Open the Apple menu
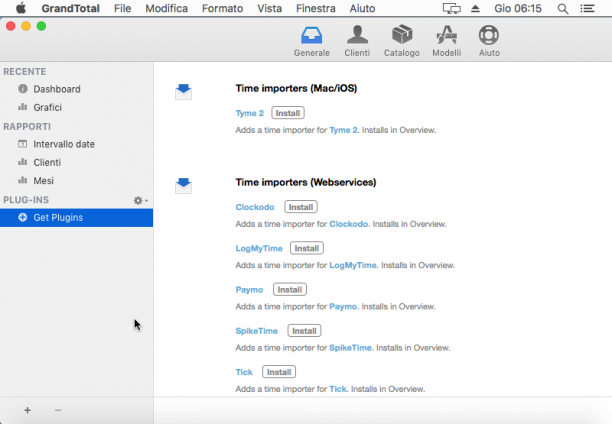 (x=21, y=8)
